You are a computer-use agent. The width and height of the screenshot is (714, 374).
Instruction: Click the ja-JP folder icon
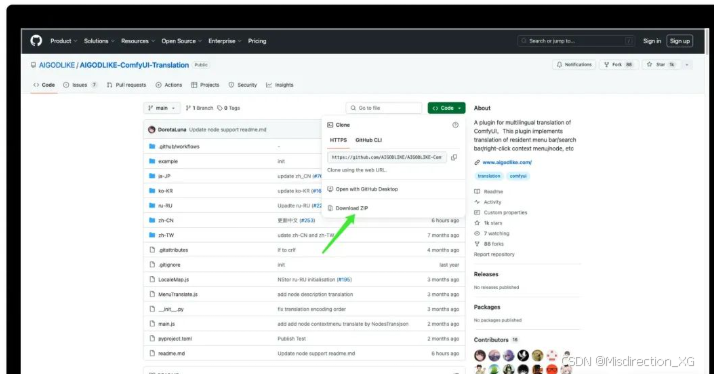[x=152, y=176]
